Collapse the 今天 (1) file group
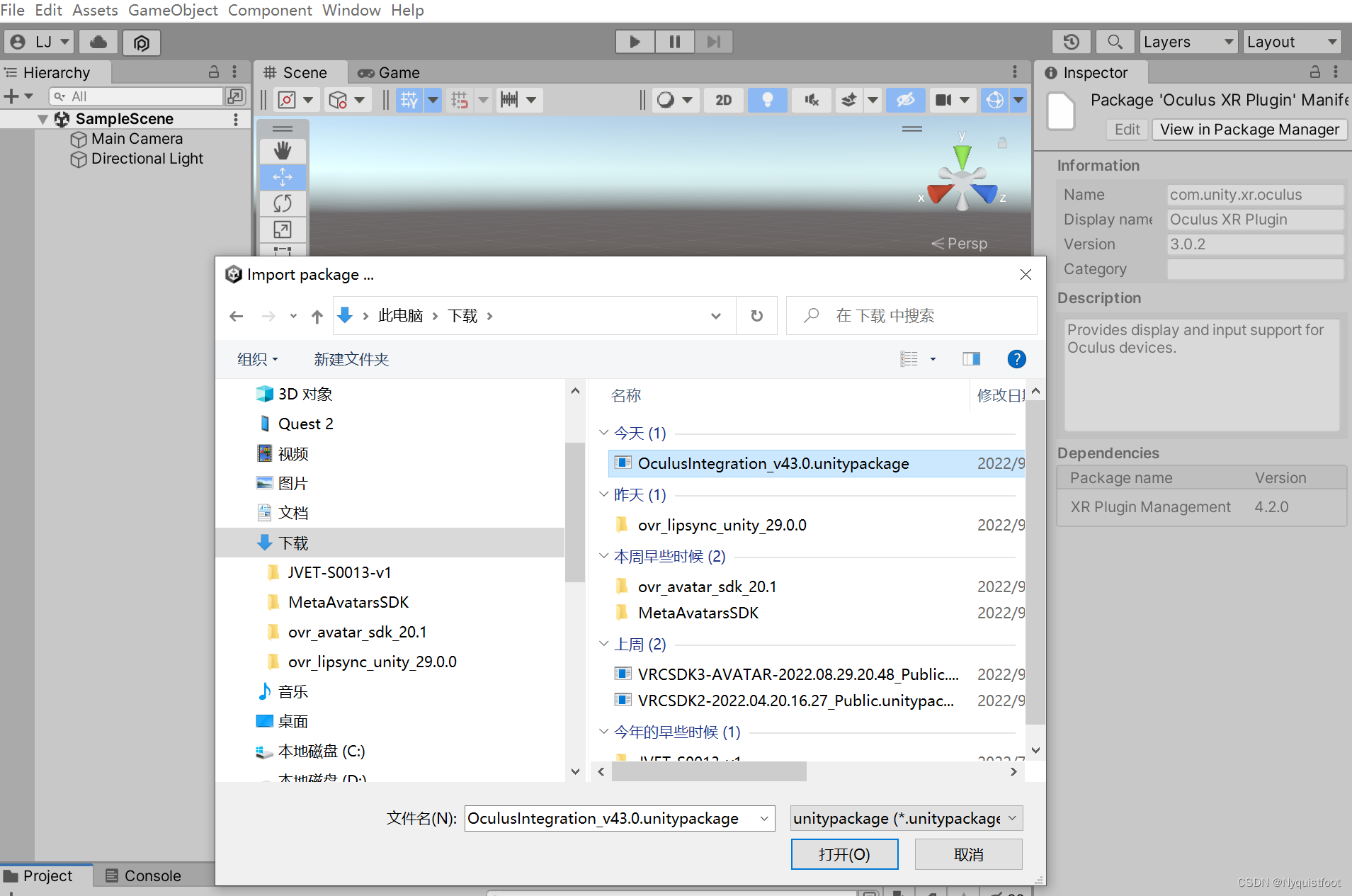 [x=603, y=432]
